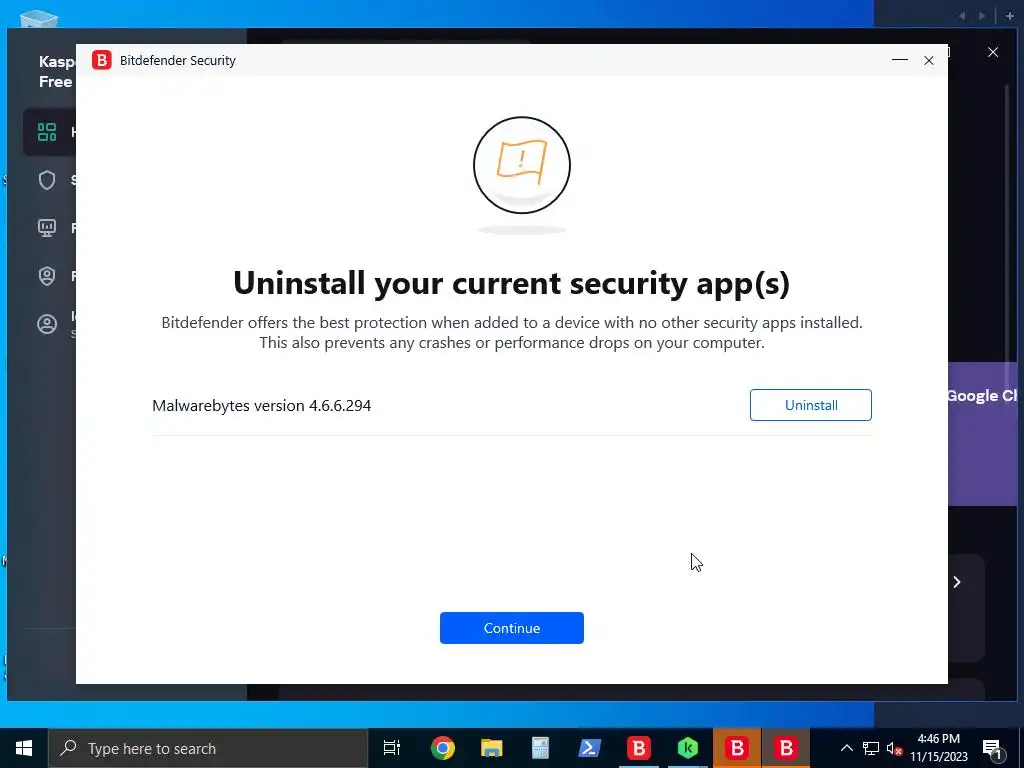Click the taskbar search box
This screenshot has width=1024, height=768.
208,748
